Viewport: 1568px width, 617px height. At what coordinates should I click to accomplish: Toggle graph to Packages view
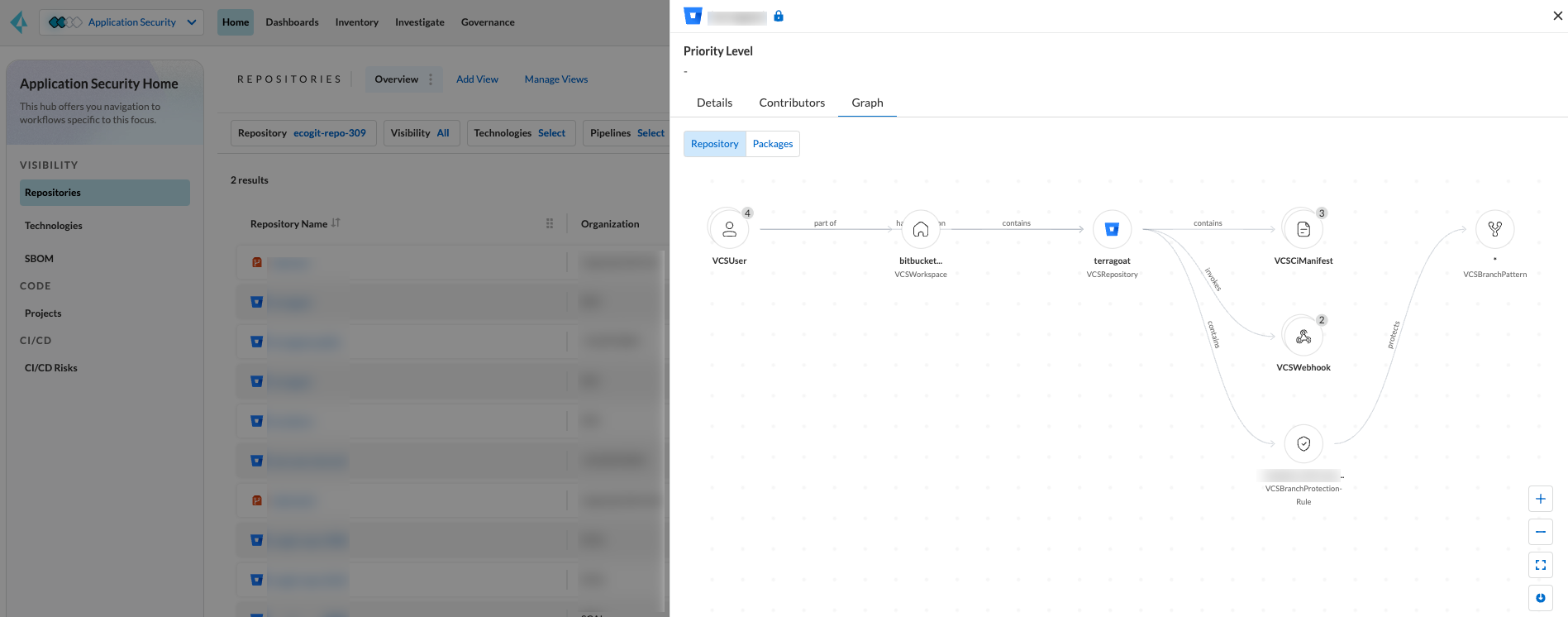(773, 144)
